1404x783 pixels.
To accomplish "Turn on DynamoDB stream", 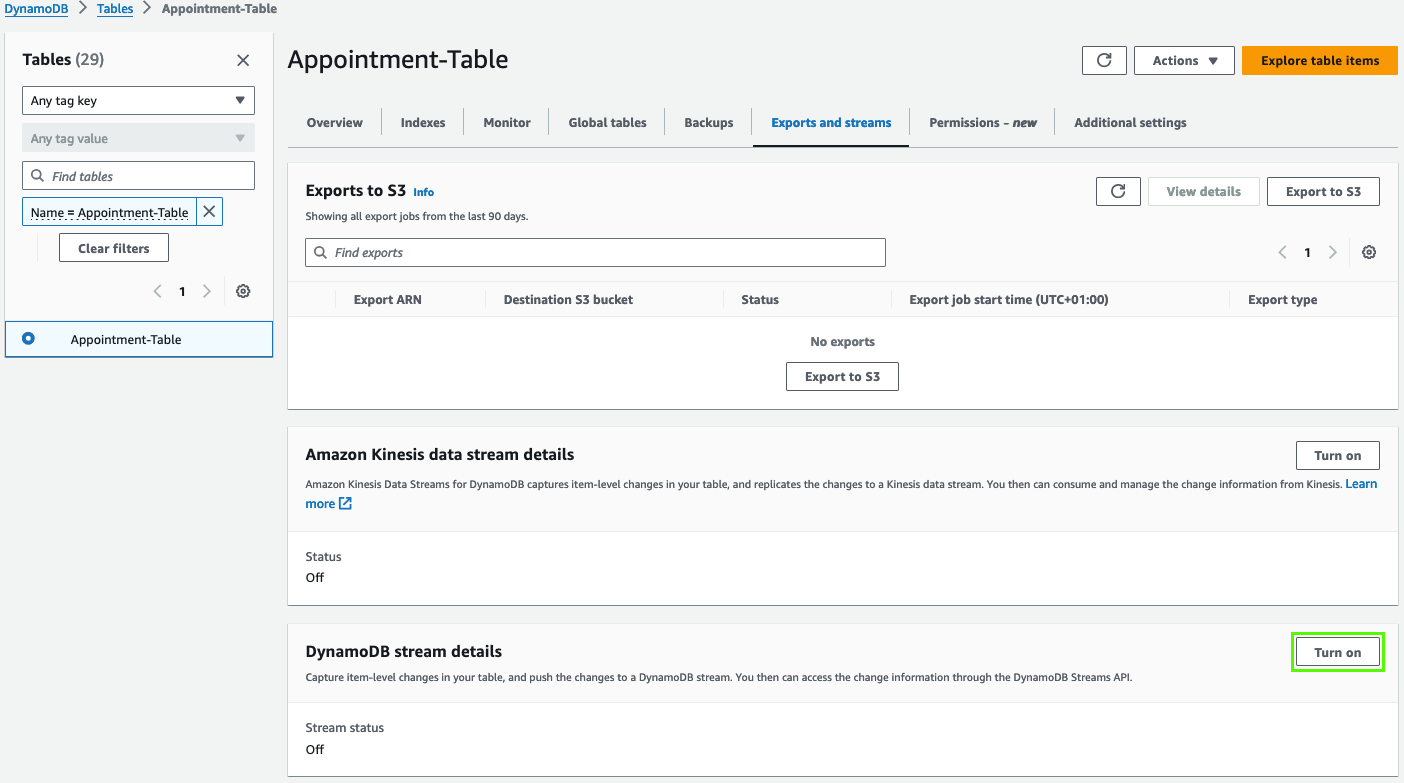I will click(1337, 652).
